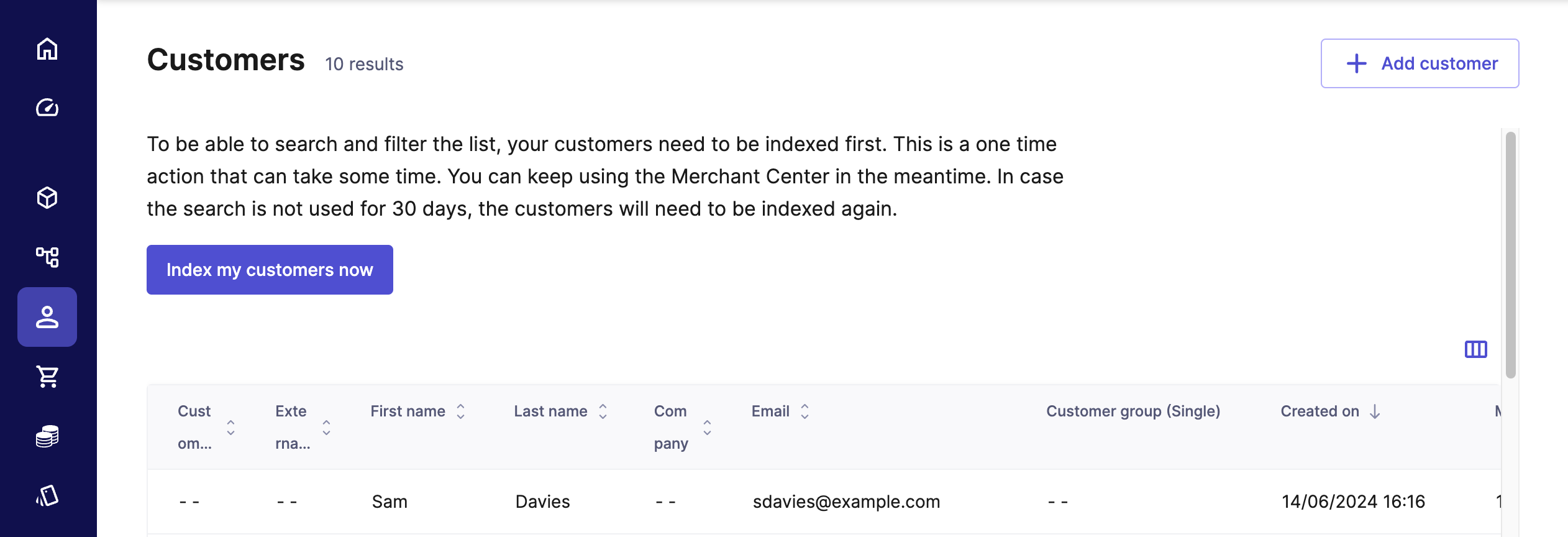
Task: Sort by External ID column
Action: point(326,427)
